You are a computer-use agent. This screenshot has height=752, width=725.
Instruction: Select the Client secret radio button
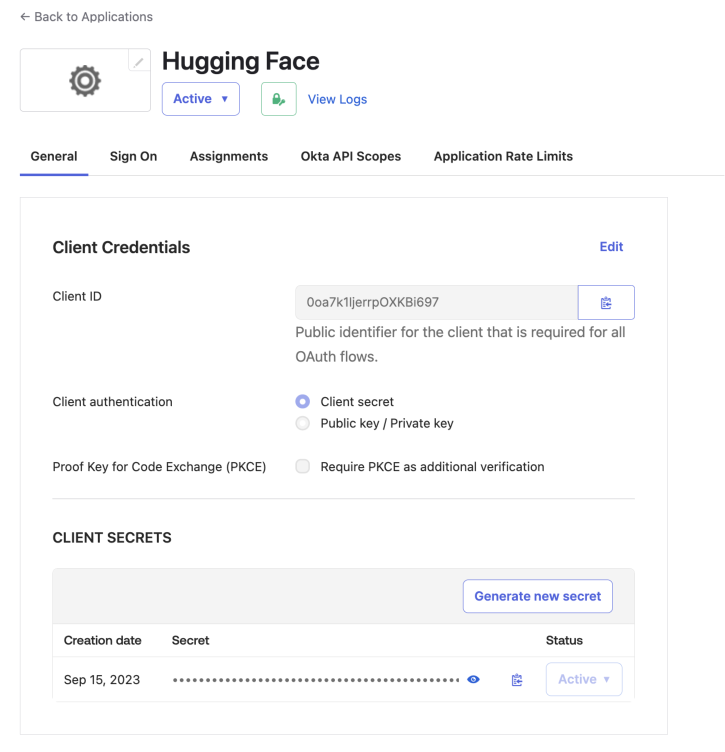[303, 402]
